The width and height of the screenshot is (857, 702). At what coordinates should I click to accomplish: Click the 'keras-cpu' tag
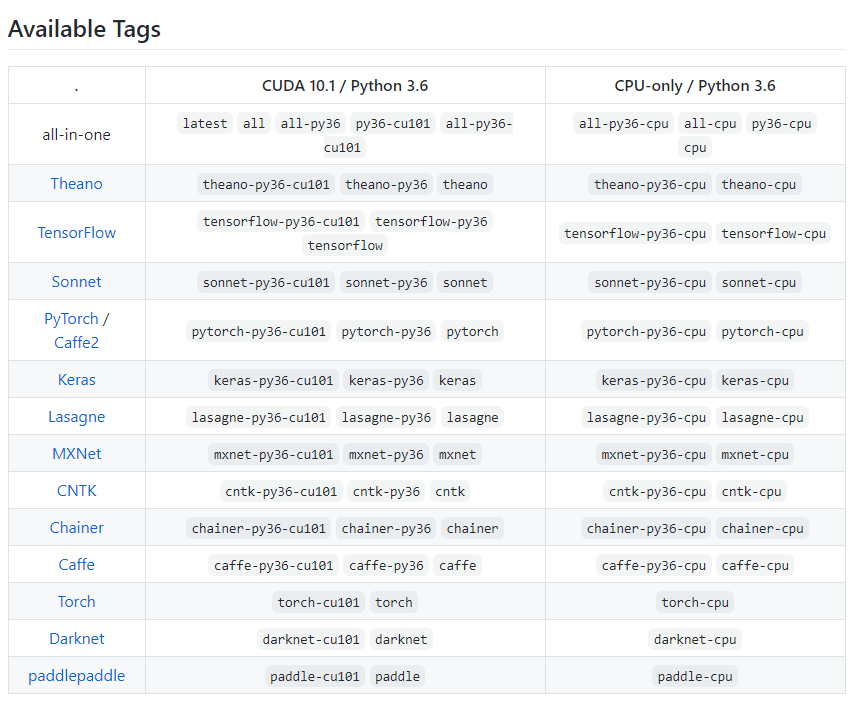[755, 381]
